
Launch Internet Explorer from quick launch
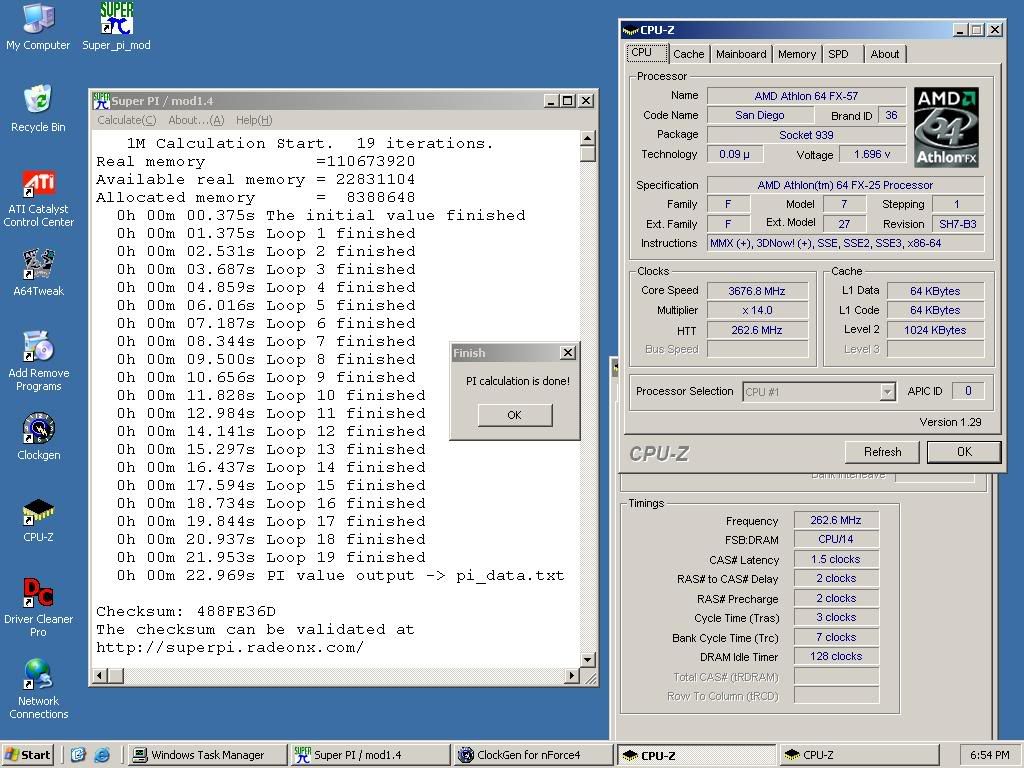102,755
